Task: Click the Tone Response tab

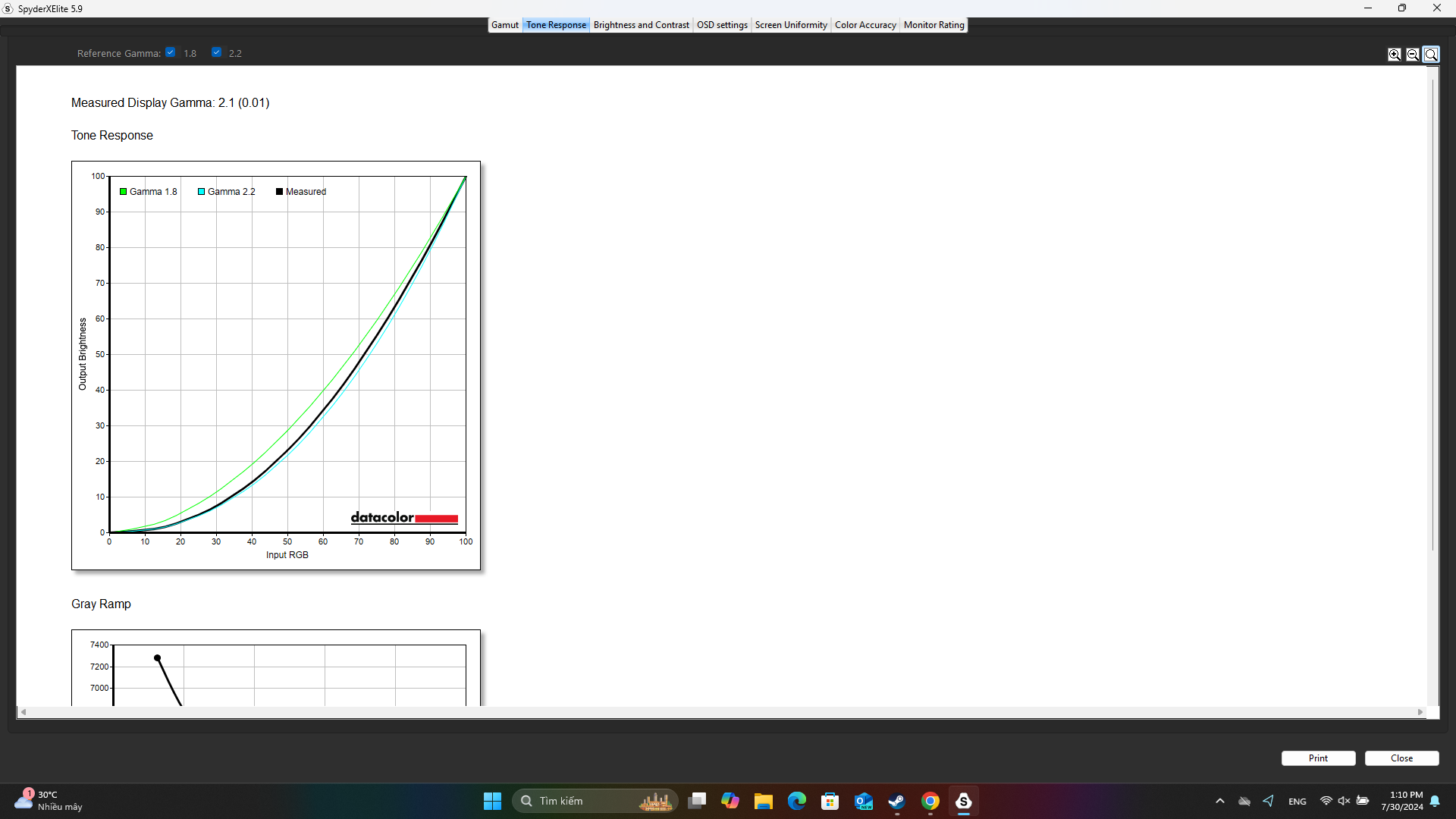Action: 554,24
